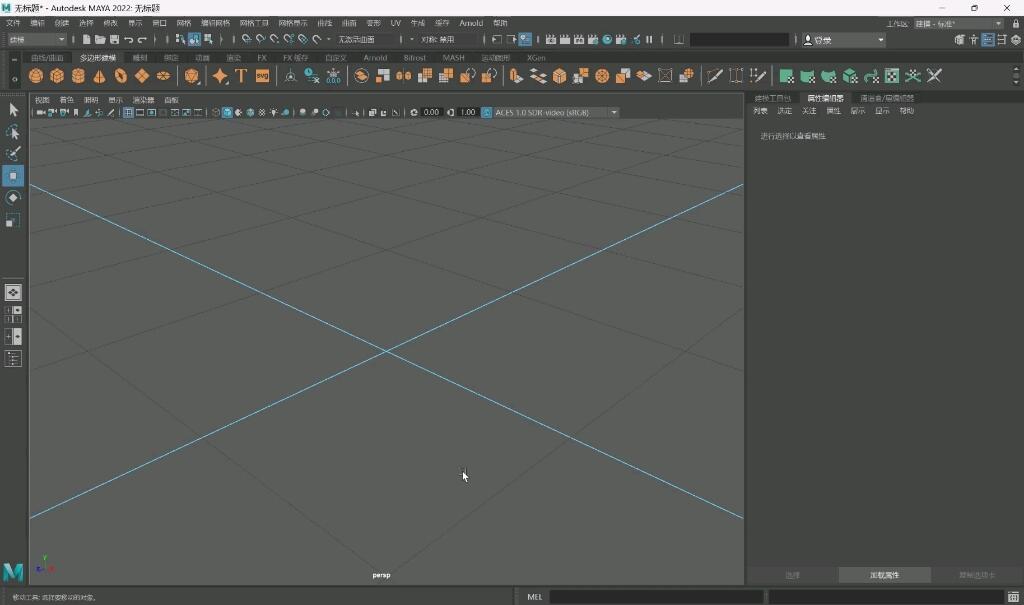Viewport: 1024px width, 605px height.
Task: Click the MEL command line input field
Action: point(656,597)
